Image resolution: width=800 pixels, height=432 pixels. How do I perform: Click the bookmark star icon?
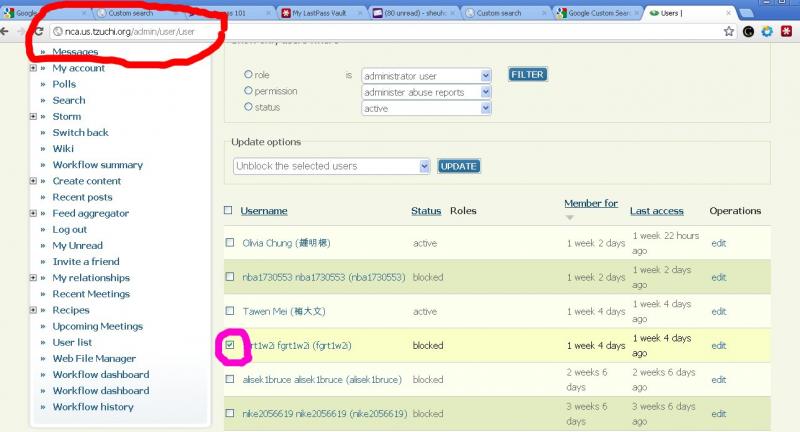[729, 31]
